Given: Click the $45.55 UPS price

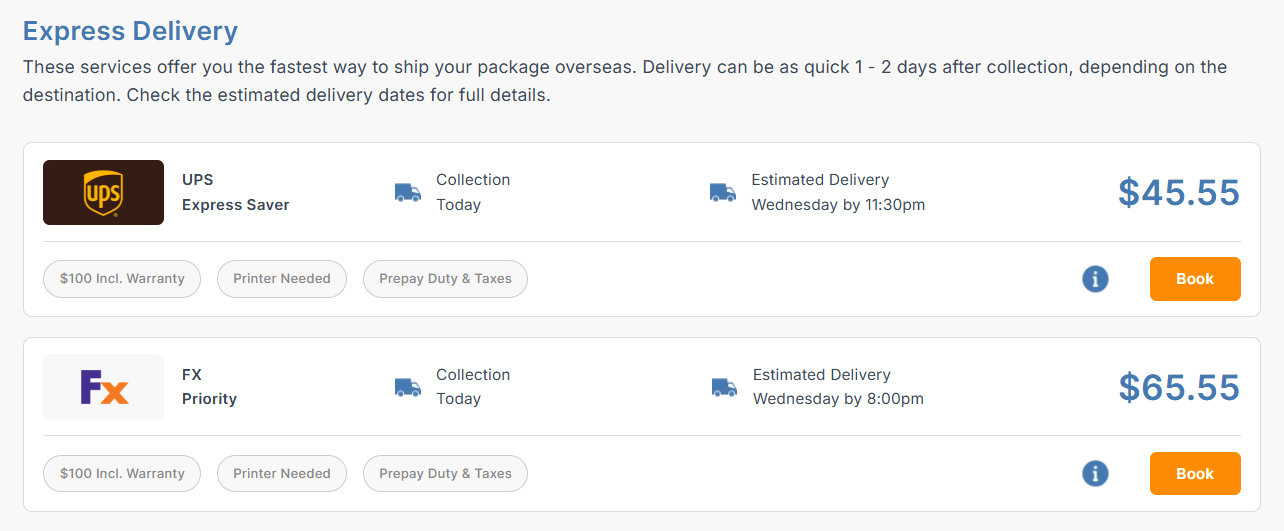Looking at the screenshot, I should (x=1178, y=192).
